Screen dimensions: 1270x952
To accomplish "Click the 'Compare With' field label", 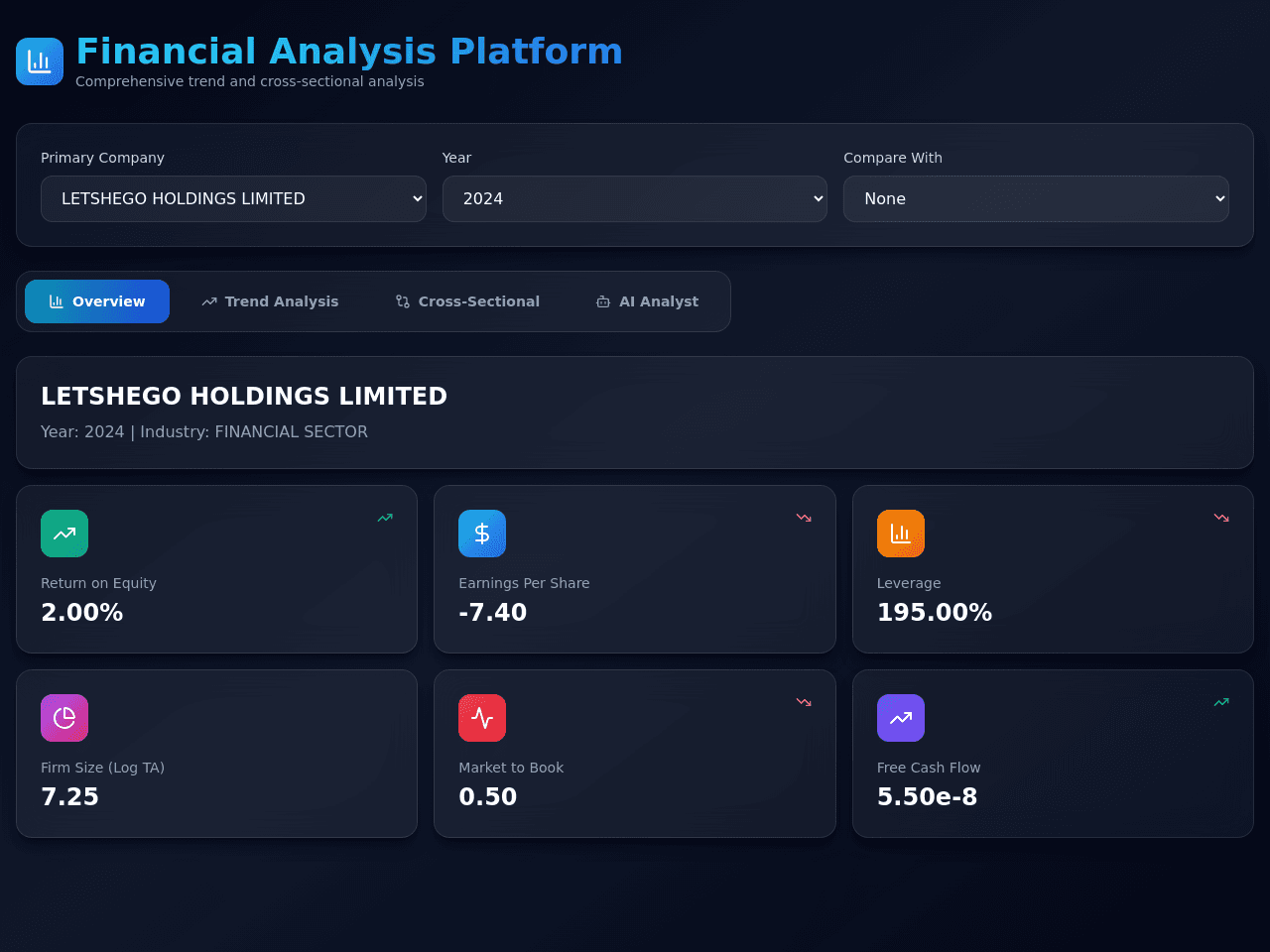I will (893, 158).
